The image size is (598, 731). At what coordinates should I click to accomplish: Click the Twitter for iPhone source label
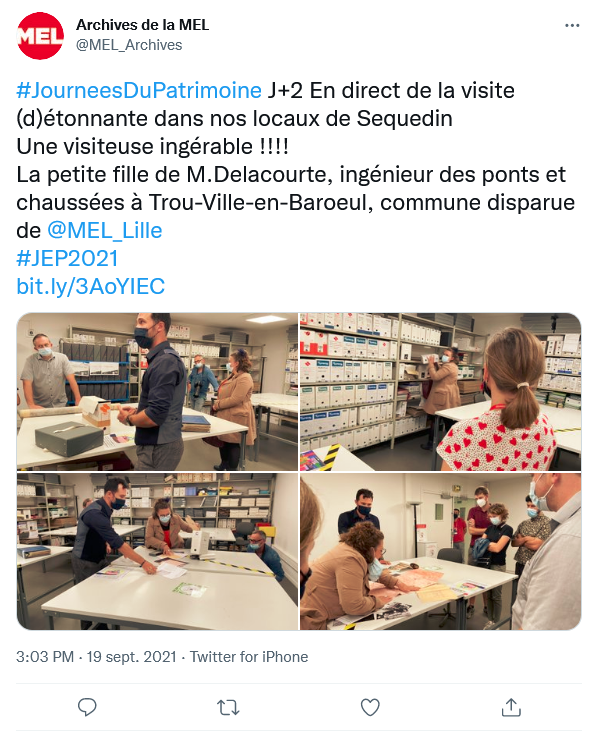(x=249, y=657)
